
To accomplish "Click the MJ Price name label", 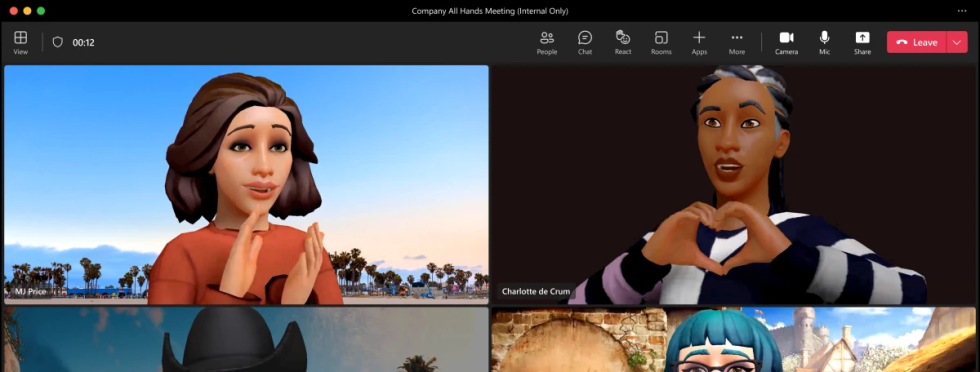I will (x=31, y=292).
